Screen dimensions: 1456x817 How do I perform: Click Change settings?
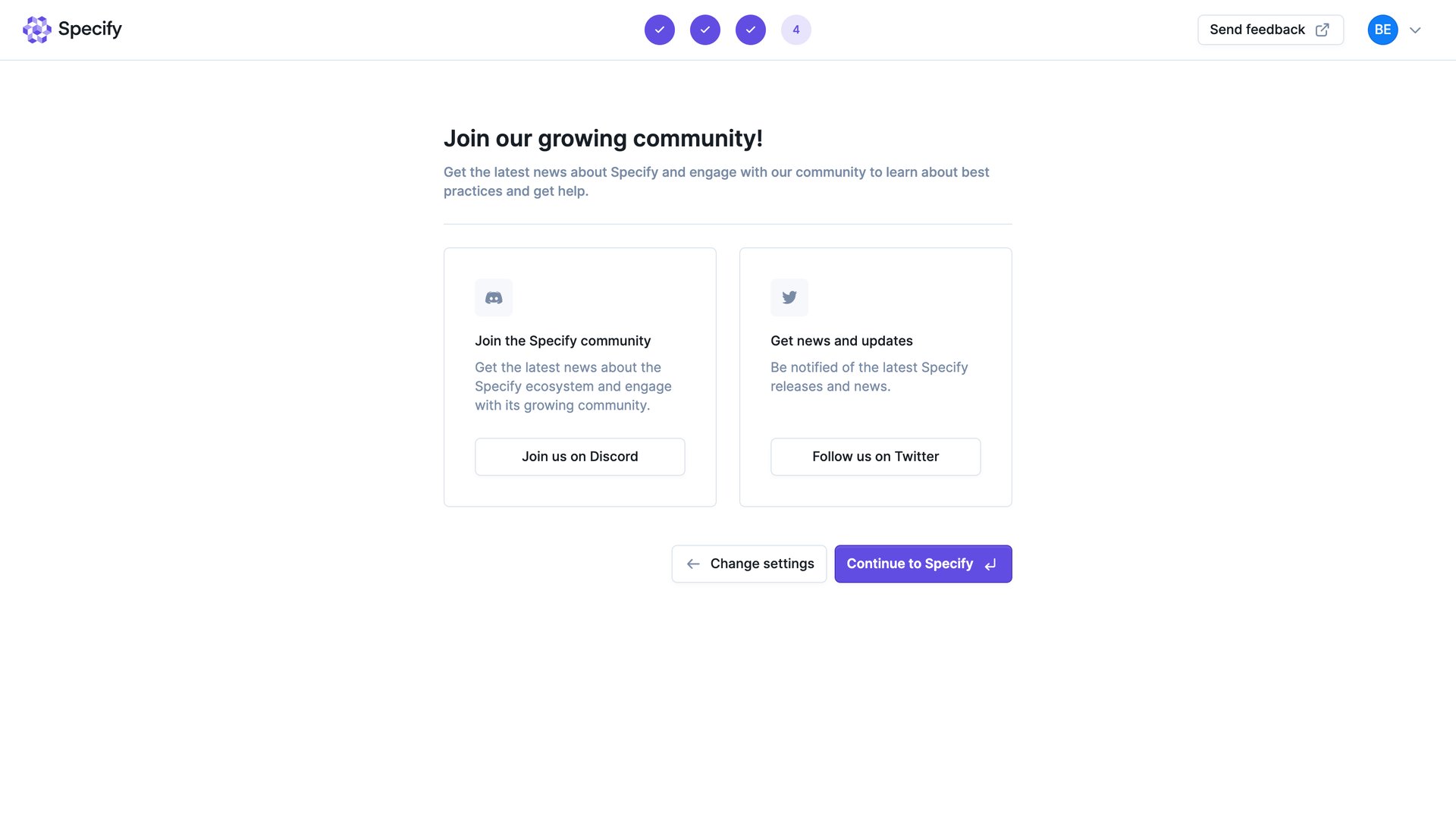(x=761, y=564)
